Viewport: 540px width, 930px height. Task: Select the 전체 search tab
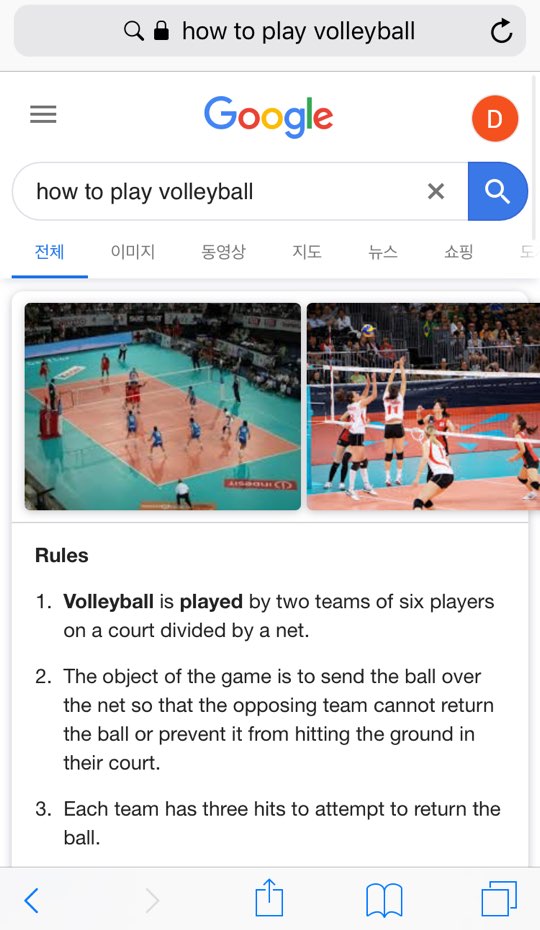49,251
